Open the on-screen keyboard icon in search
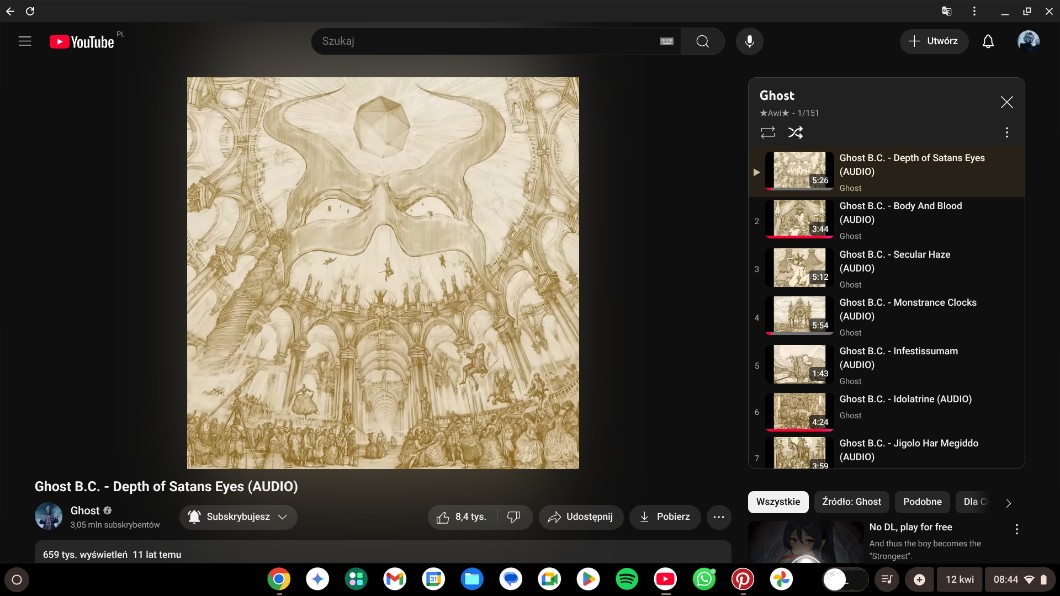Image resolution: width=1060 pixels, height=596 pixels. pyautogui.click(x=667, y=41)
